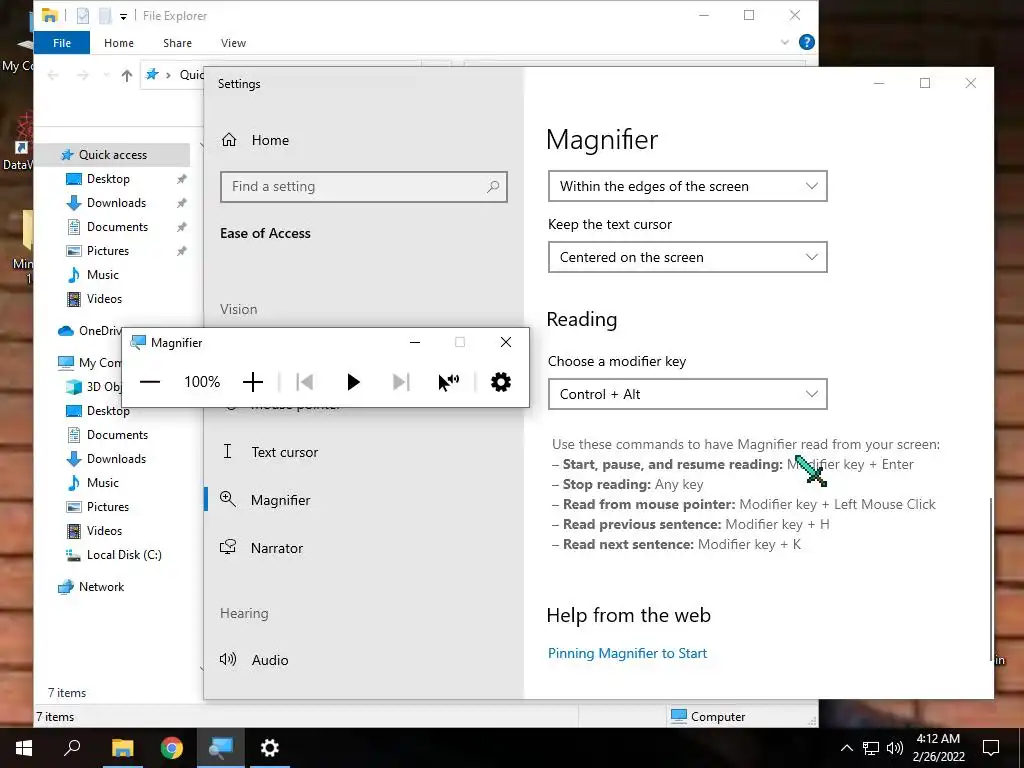The width and height of the screenshot is (1024, 768).
Task: Open Videos under Quick access
Action: [104, 299]
